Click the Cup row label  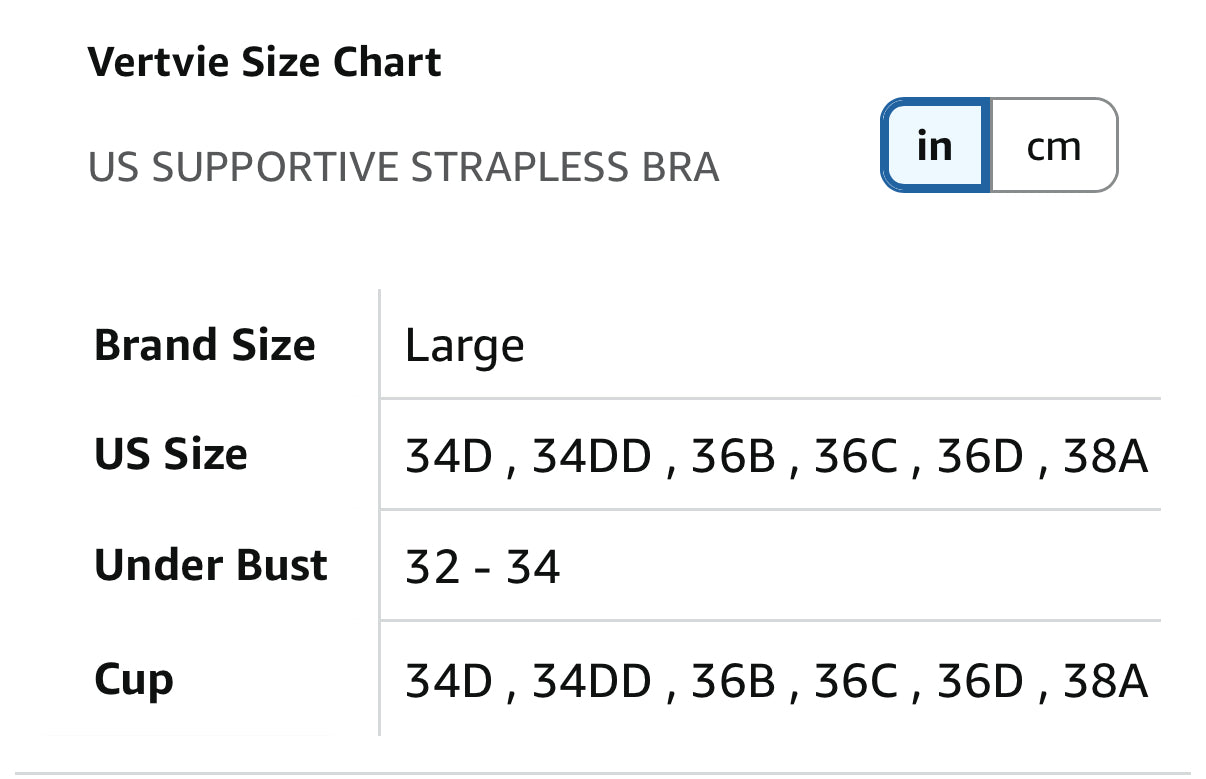click(134, 680)
